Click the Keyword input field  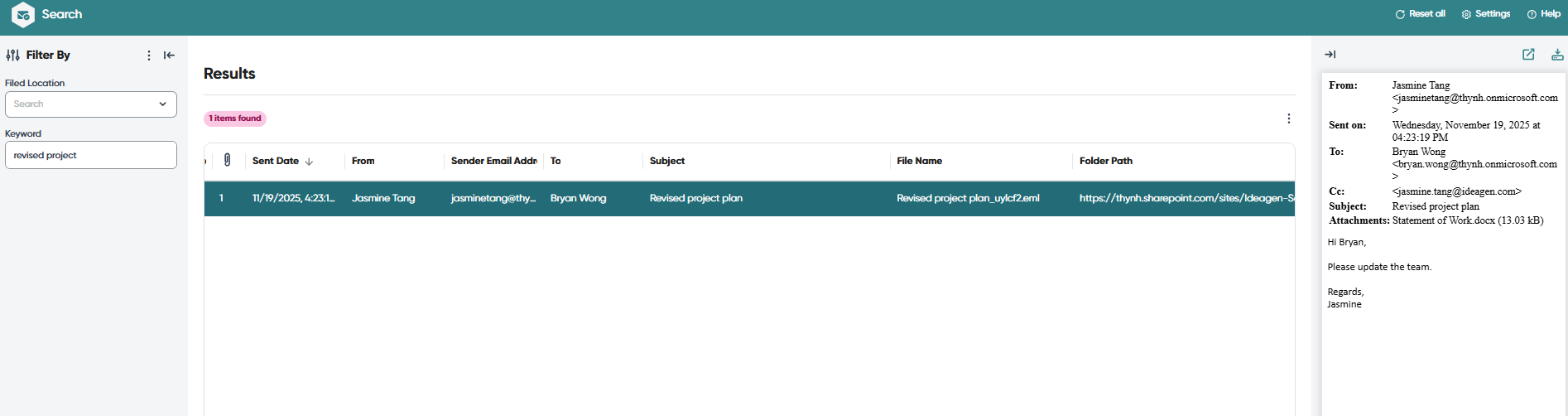pyautogui.click(x=91, y=155)
